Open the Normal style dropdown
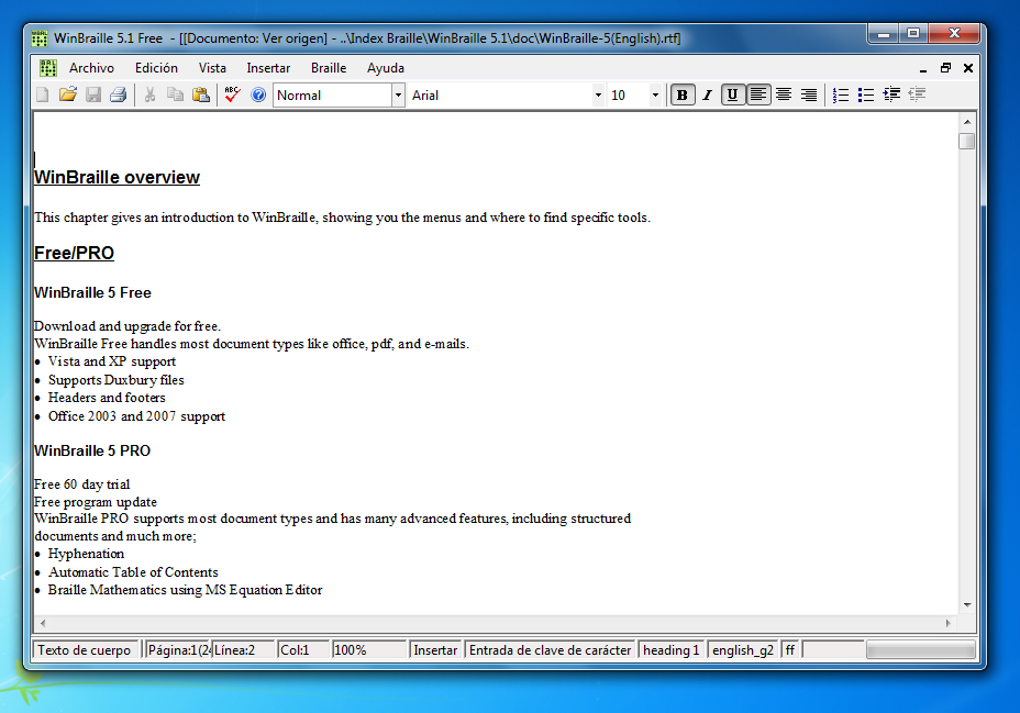This screenshot has height=713, width=1020. 398,95
